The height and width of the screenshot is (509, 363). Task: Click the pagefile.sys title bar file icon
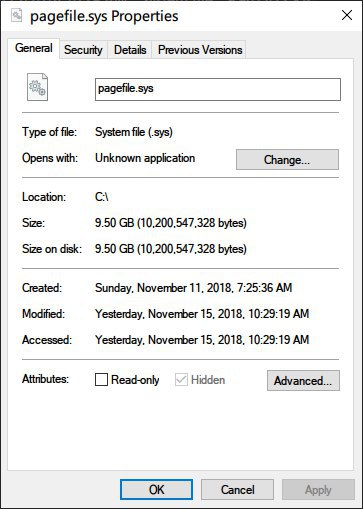[16, 15]
